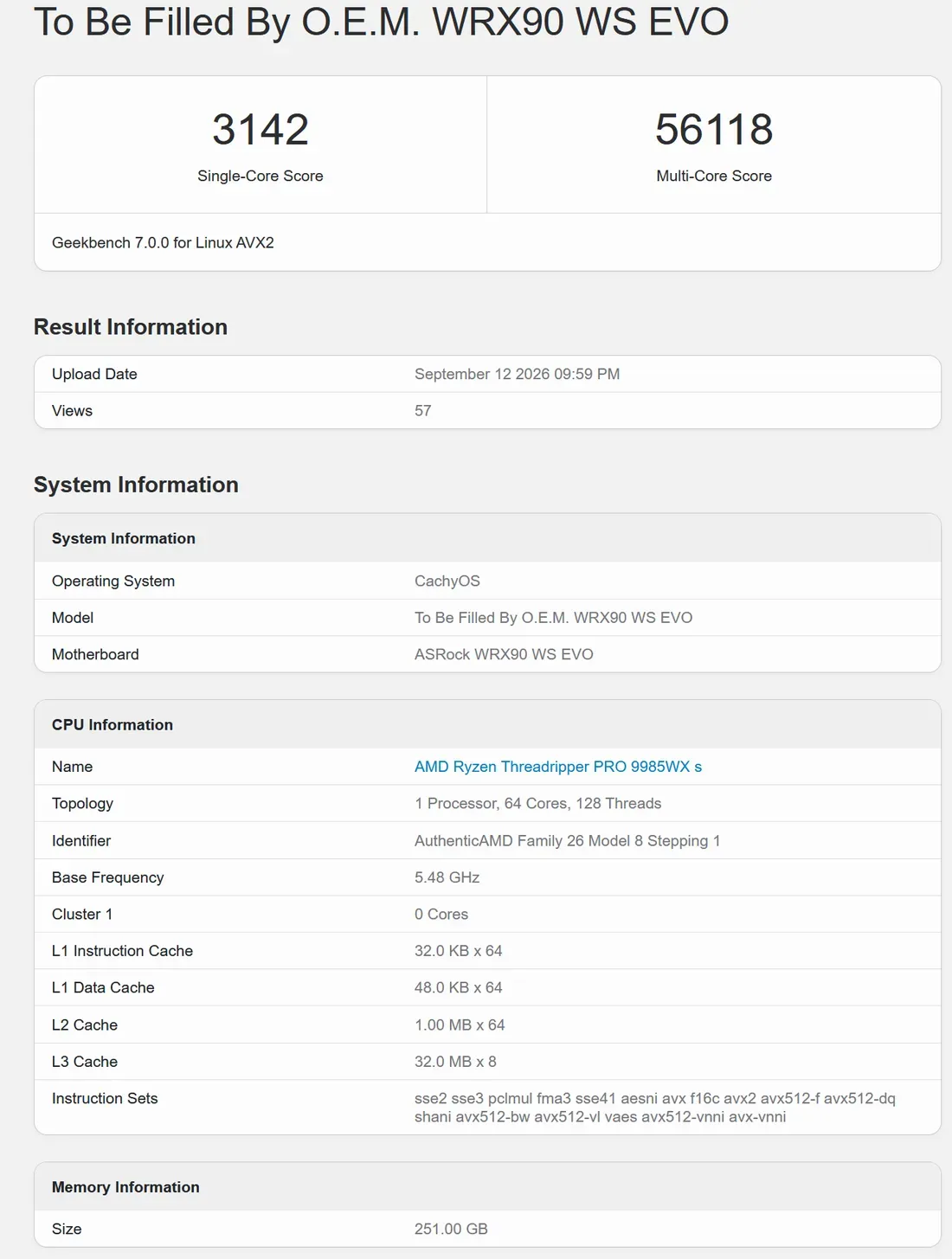Click the 'Model' row label

coord(73,618)
